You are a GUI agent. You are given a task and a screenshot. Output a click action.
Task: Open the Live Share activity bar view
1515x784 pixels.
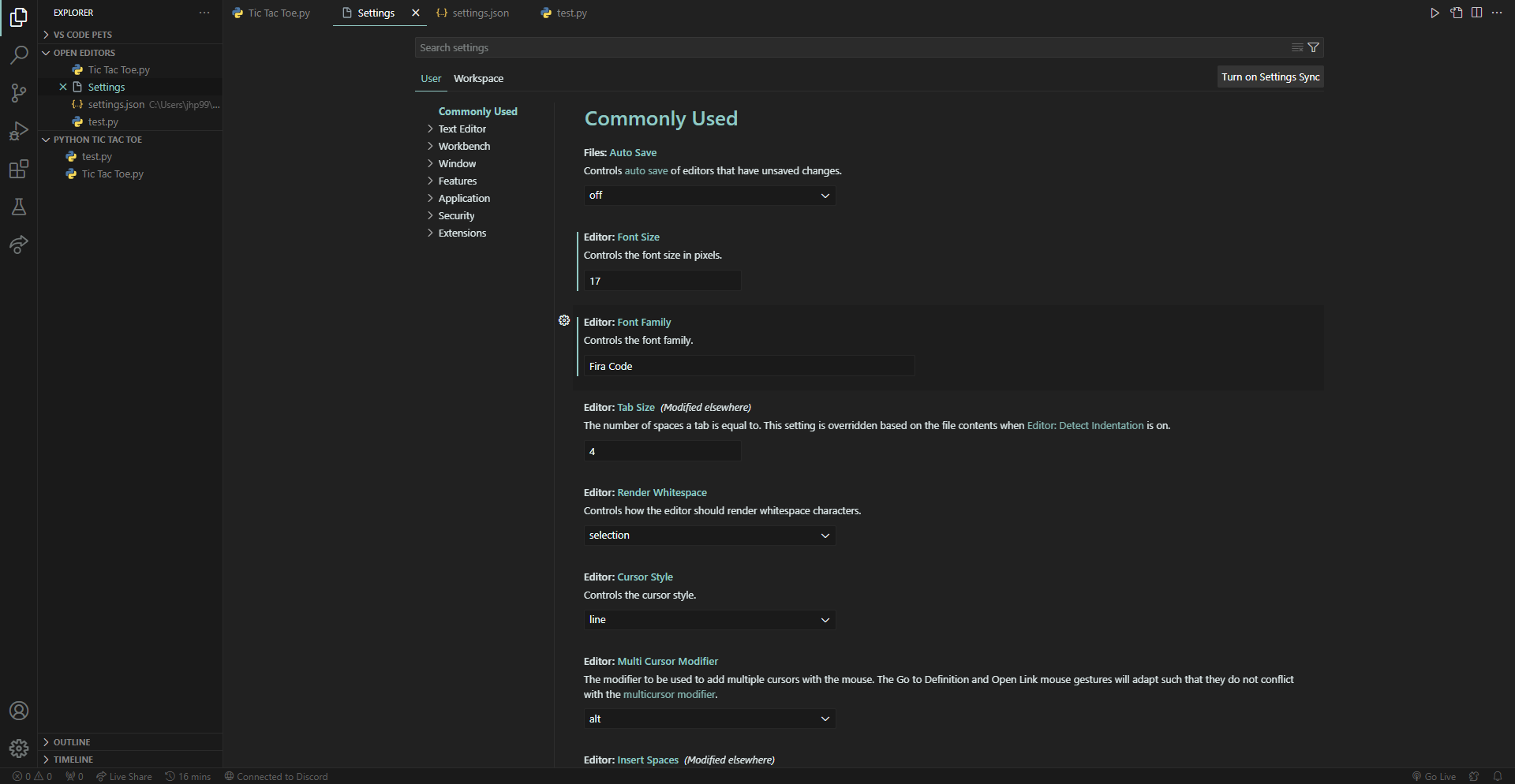[19, 245]
